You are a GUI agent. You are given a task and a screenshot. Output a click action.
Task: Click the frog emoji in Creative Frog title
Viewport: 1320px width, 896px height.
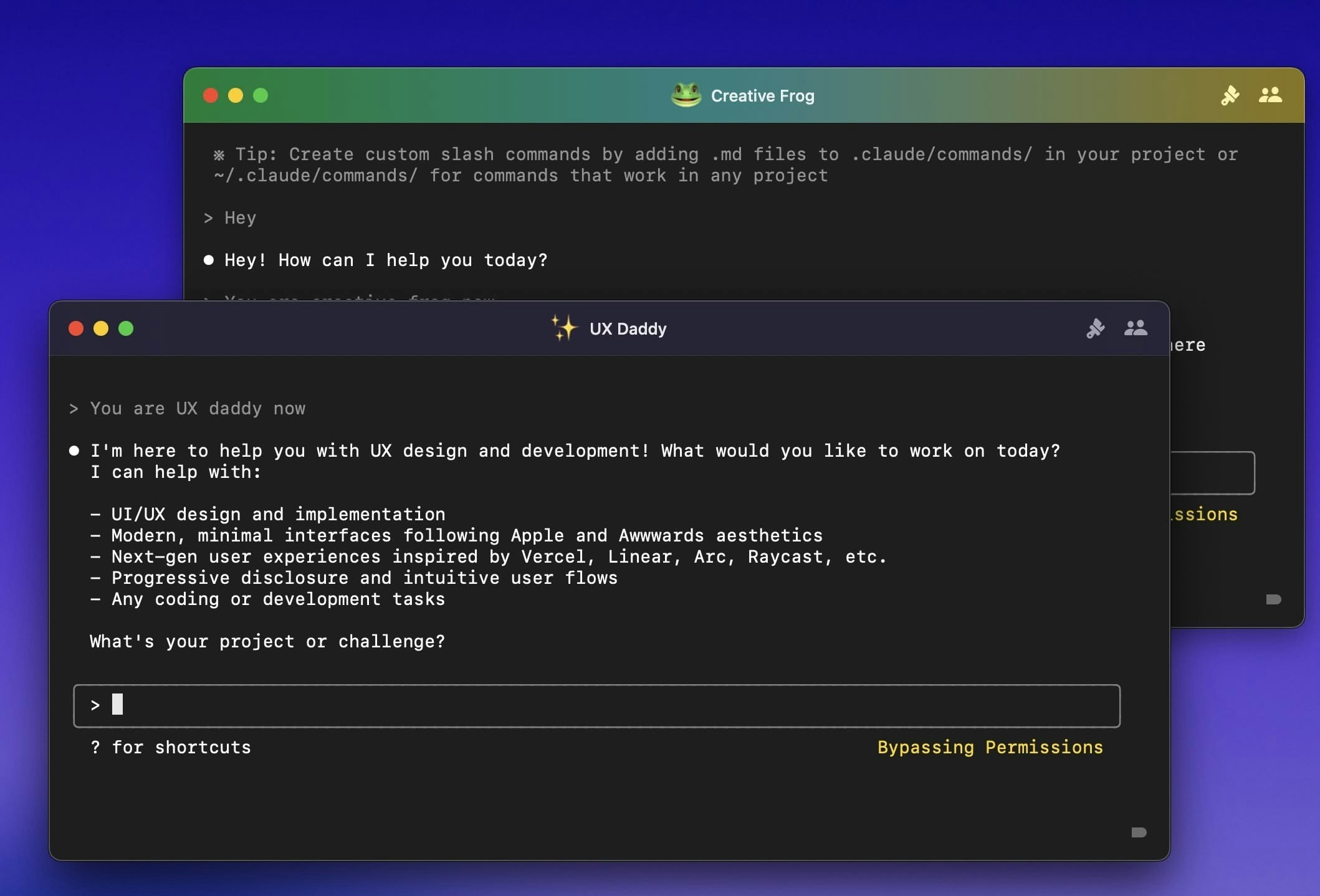pyautogui.click(x=686, y=95)
